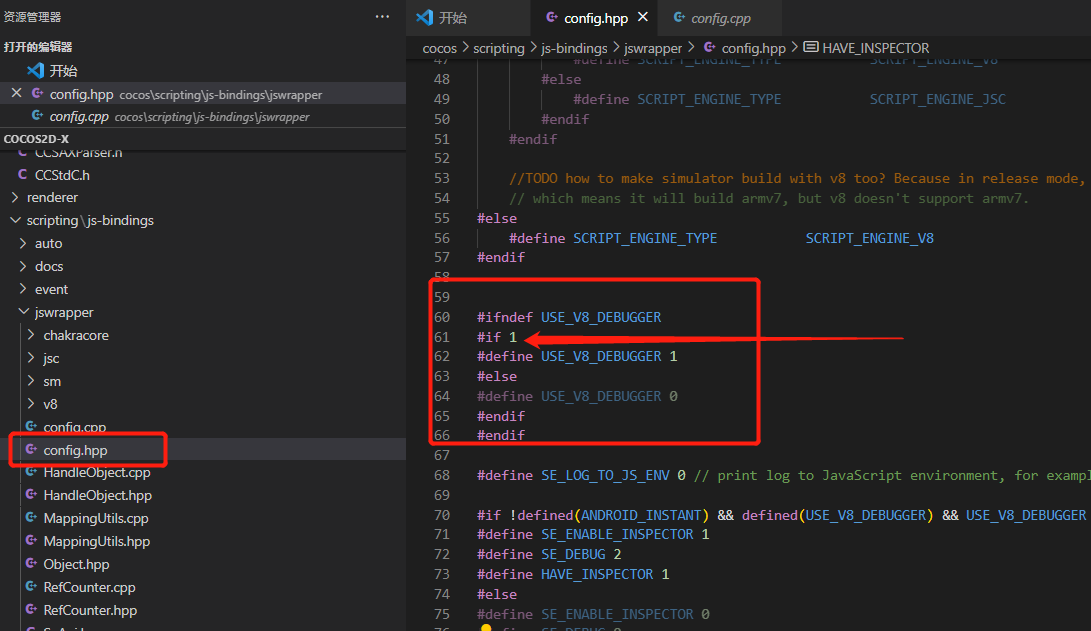
Task: Expand the docs folder
Action: (49, 266)
